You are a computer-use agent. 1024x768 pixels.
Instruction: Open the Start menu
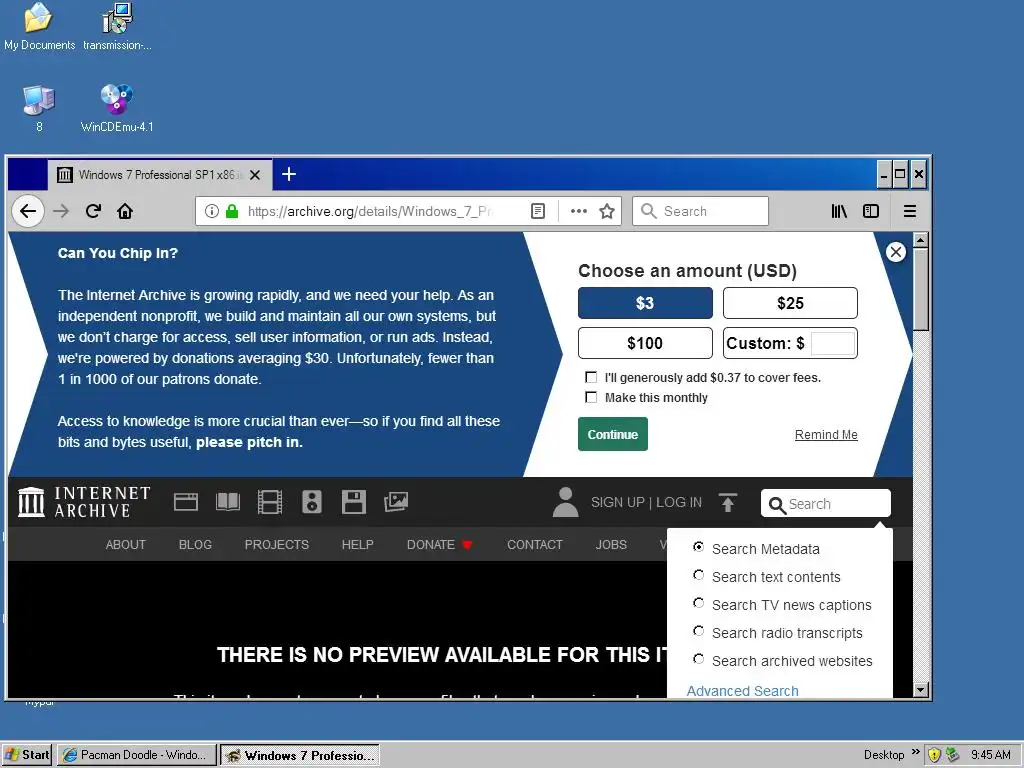tap(27, 755)
